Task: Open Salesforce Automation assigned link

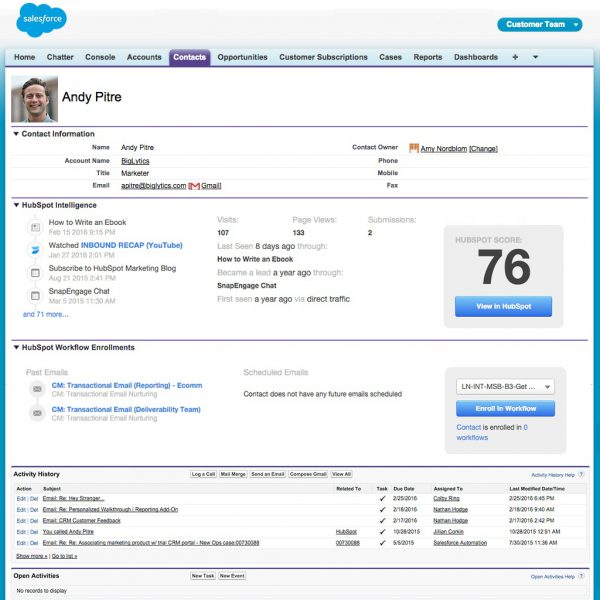Action: coord(460,543)
